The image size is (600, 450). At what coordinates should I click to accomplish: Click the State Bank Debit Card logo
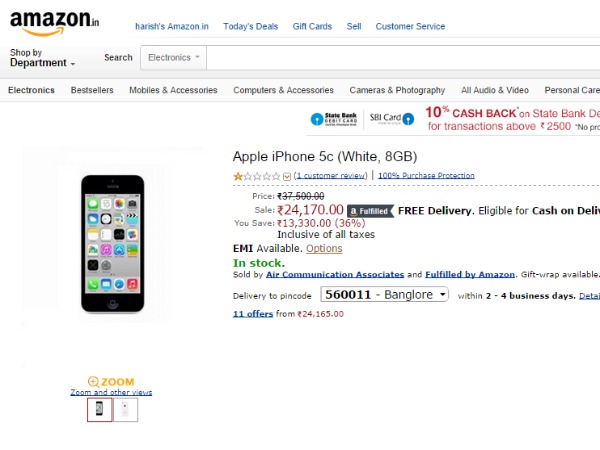click(333, 118)
